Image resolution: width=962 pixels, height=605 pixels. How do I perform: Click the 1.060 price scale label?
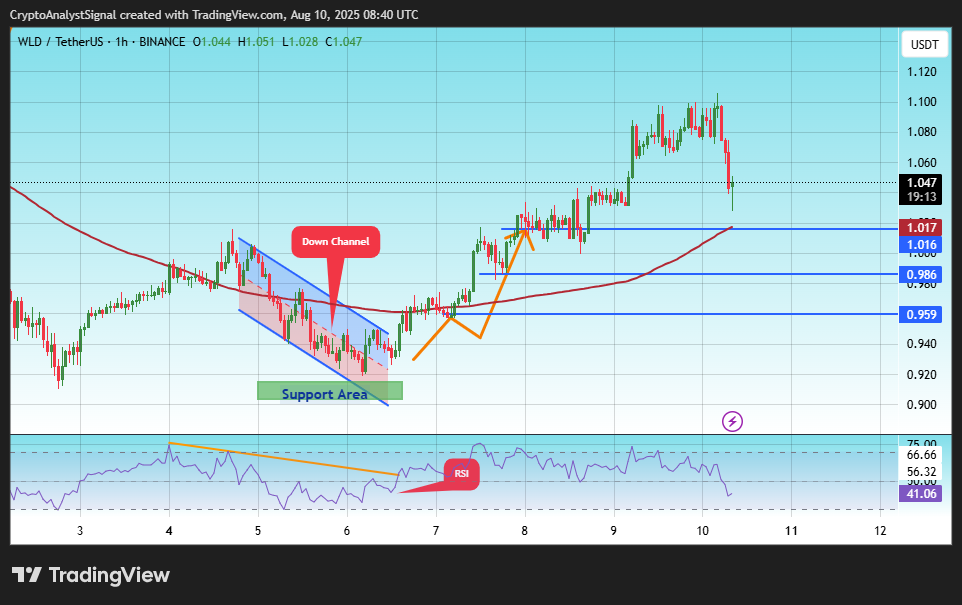click(x=922, y=163)
